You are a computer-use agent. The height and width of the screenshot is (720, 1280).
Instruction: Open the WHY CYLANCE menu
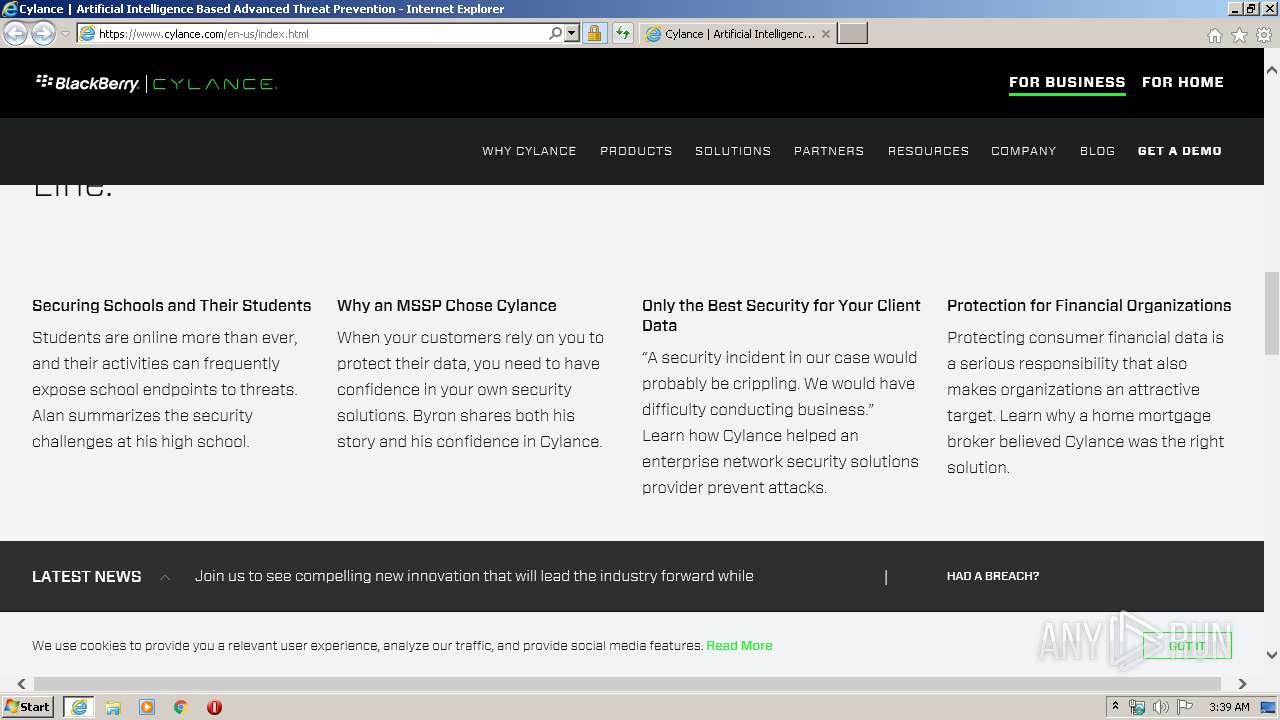pos(529,151)
